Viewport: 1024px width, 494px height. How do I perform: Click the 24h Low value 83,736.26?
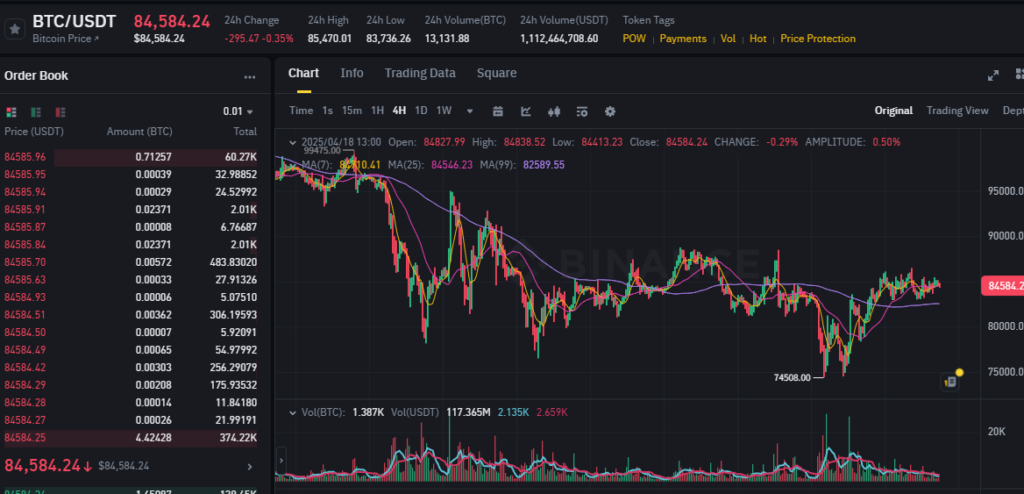click(x=389, y=39)
